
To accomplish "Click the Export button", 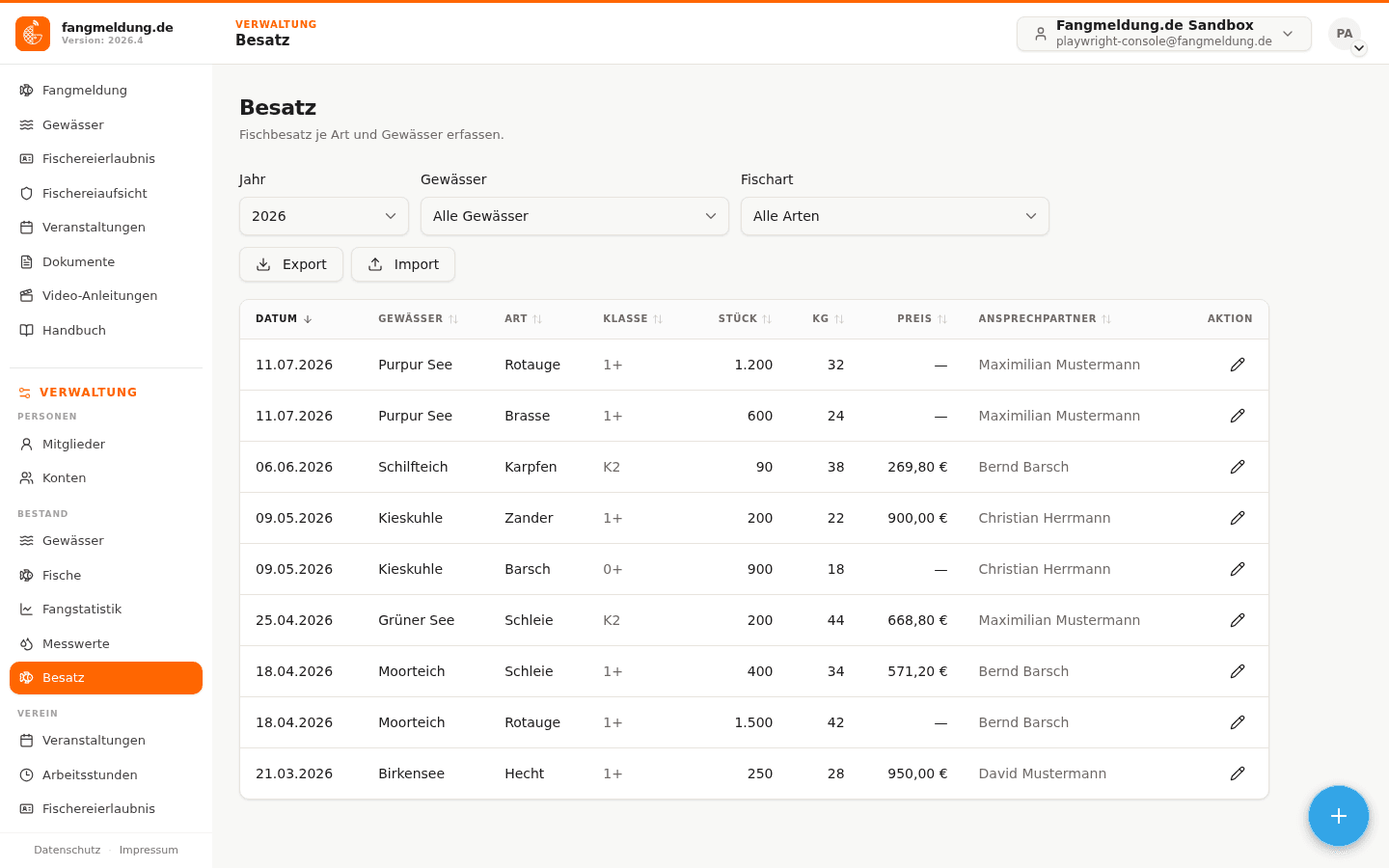I will (291, 264).
